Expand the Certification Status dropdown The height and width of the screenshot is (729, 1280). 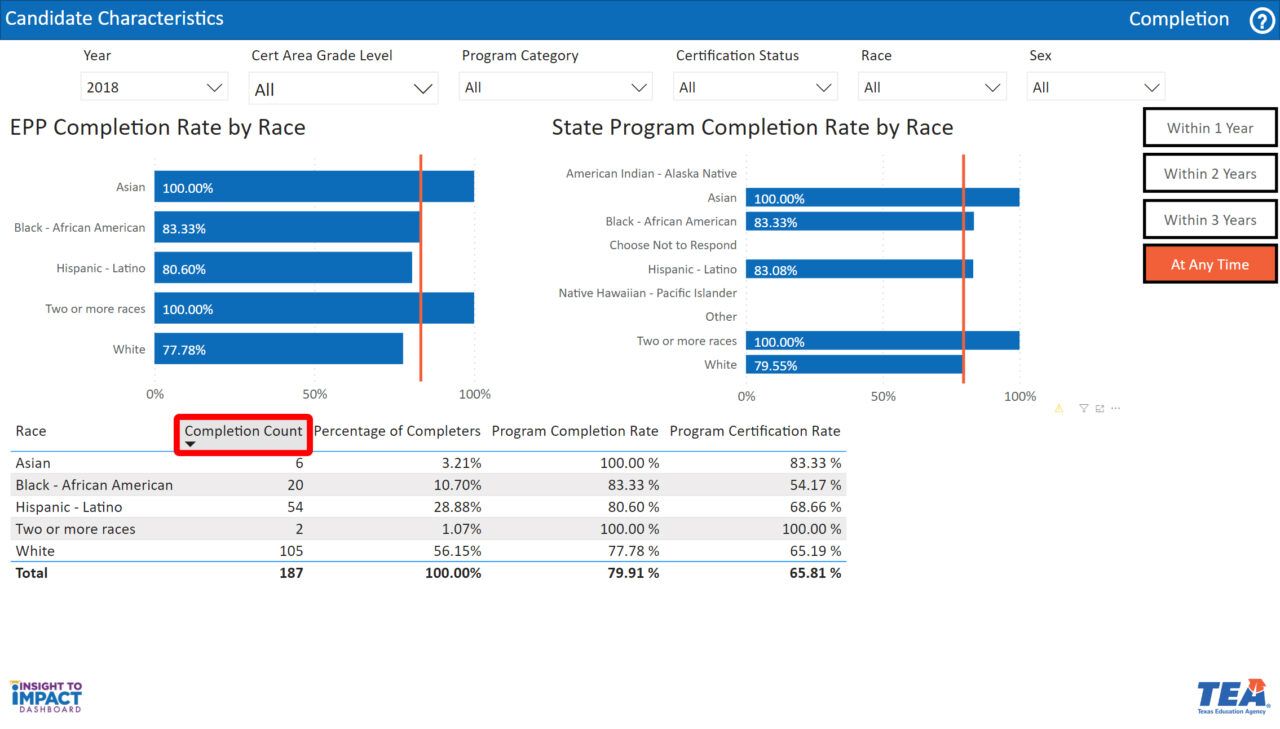click(755, 88)
